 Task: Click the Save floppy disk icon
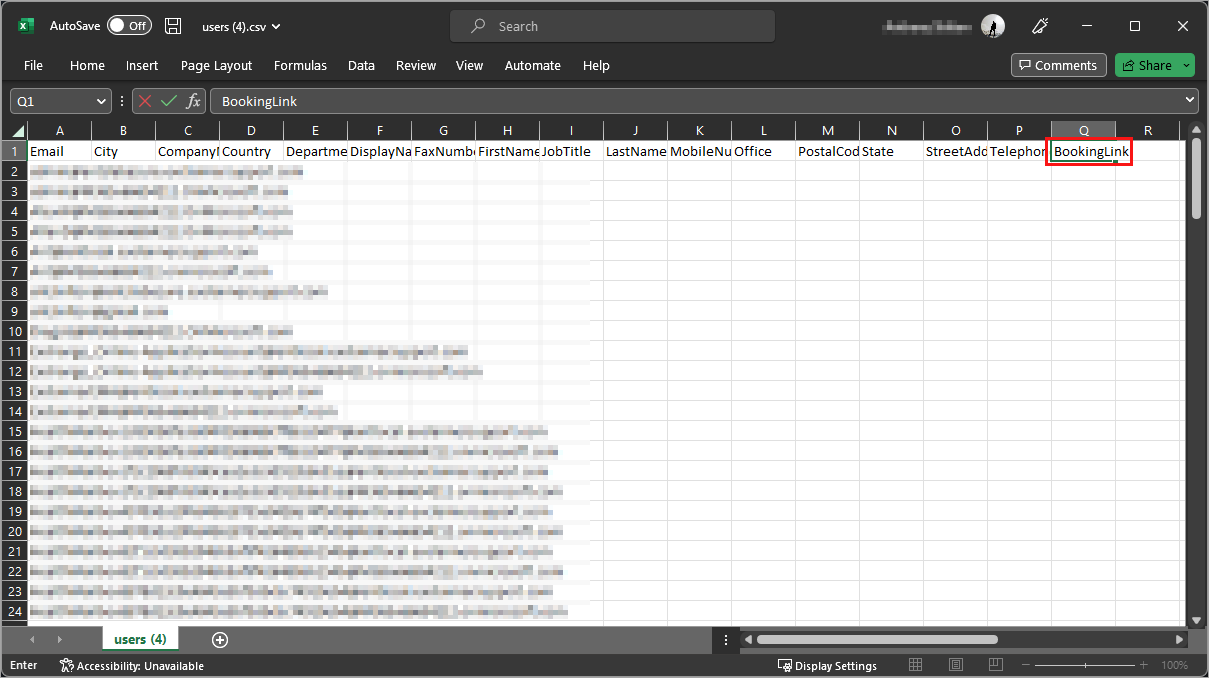point(173,26)
